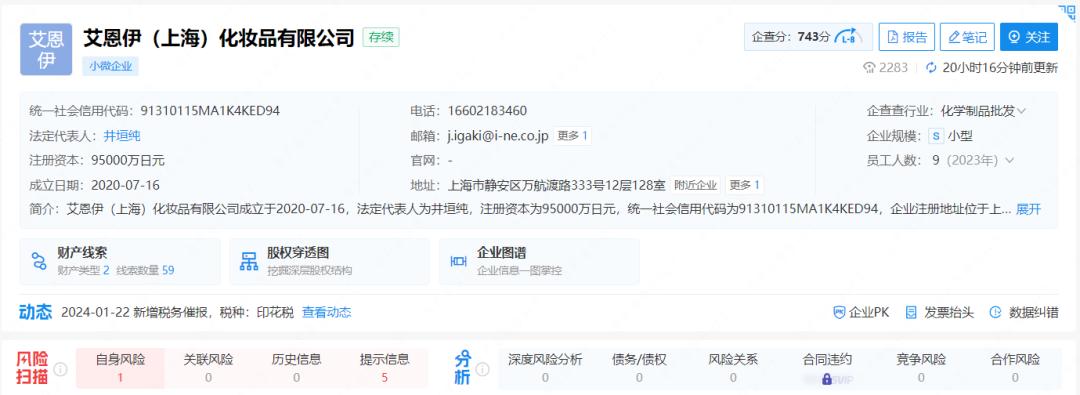This screenshot has width=1080, height=395.
Task: Select the 自身风险 tab
Action: 121,368
